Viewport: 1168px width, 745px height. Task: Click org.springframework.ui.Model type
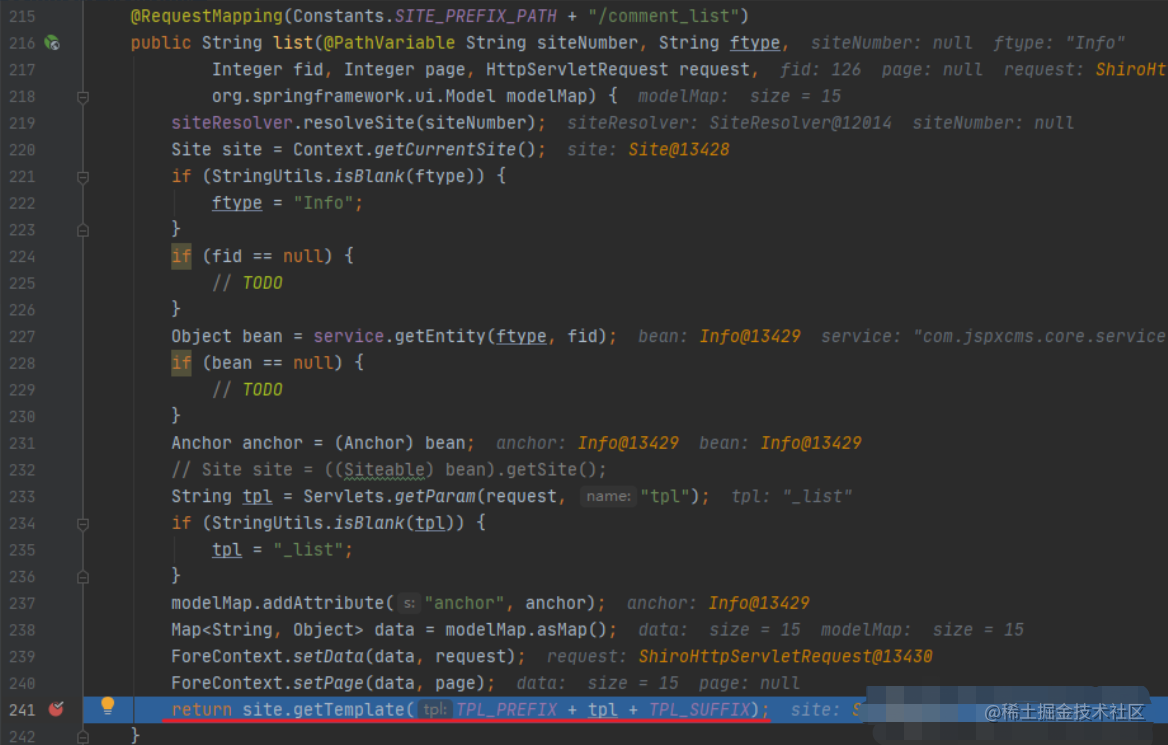click(x=353, y=96)
